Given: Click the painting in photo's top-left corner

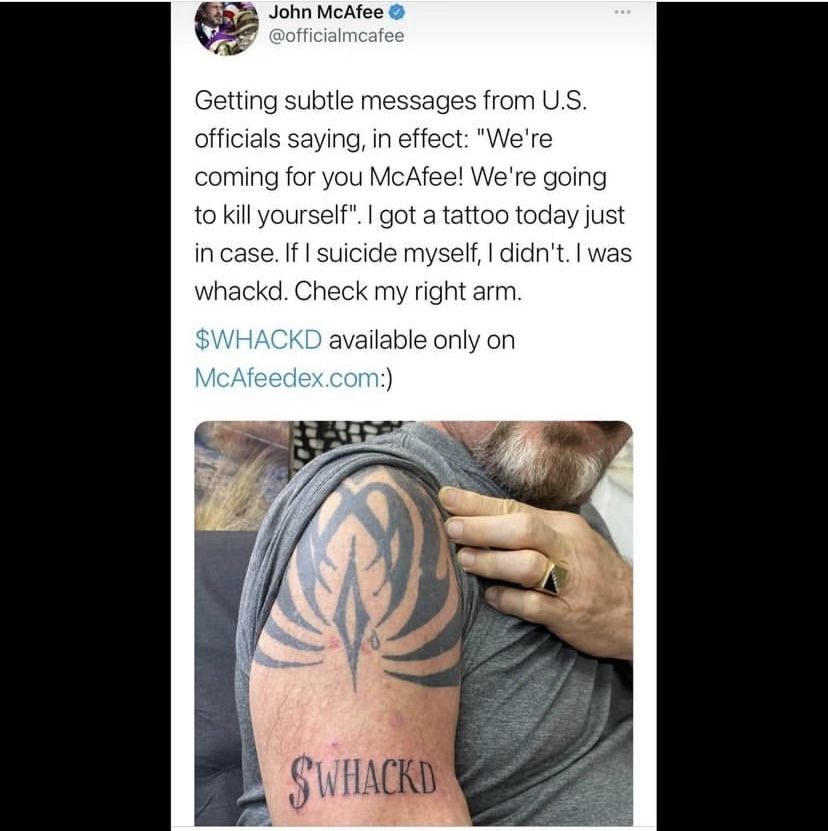Looking at the screenshot, I should 241,474.
